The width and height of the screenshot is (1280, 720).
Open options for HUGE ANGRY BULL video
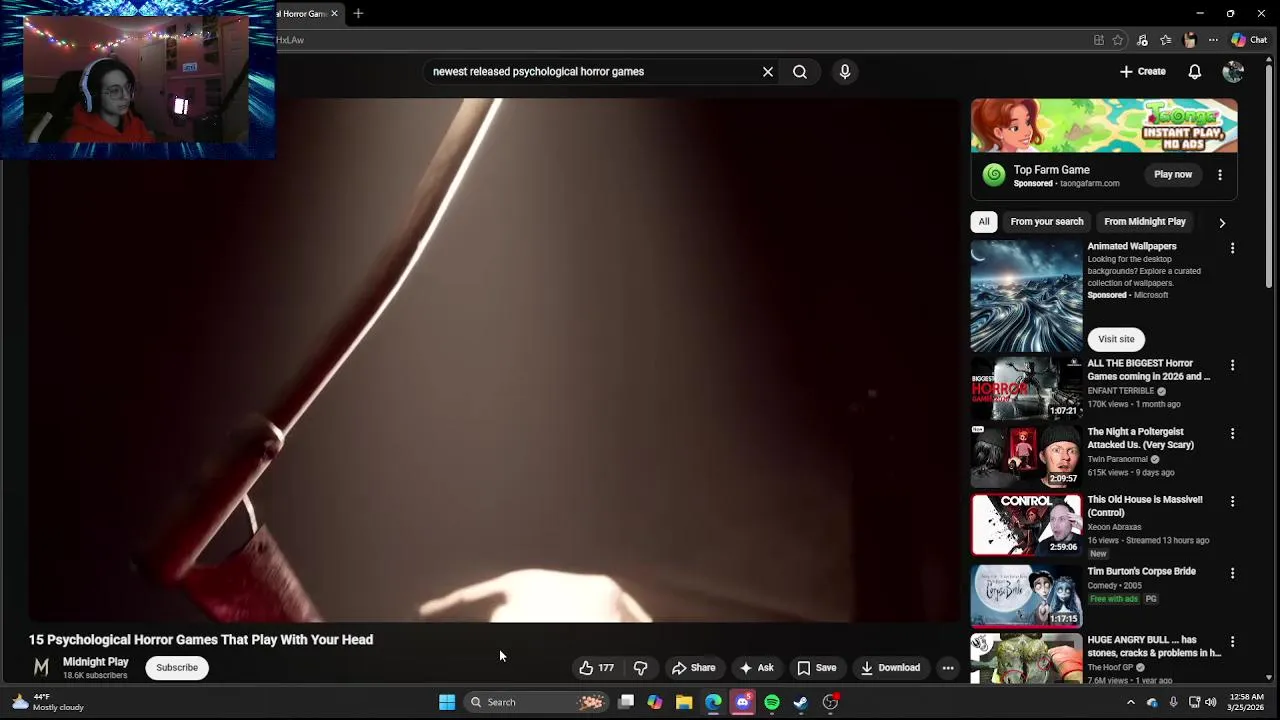click(x=1232, y=642)
